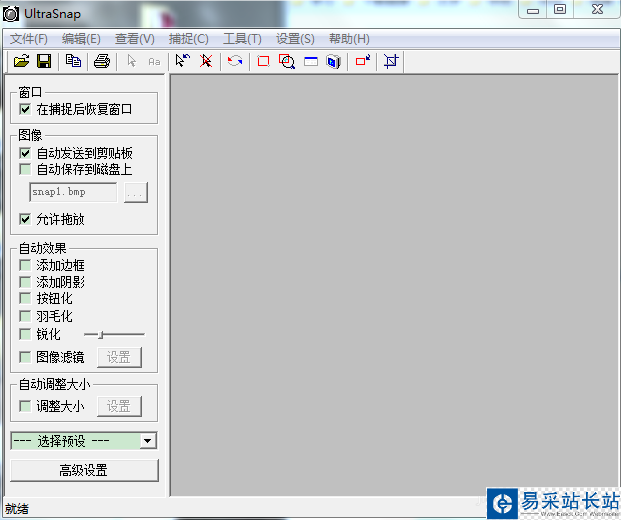Toggle 在捕捉后恢复窗口 checkbox

click(x=25, y=109)
